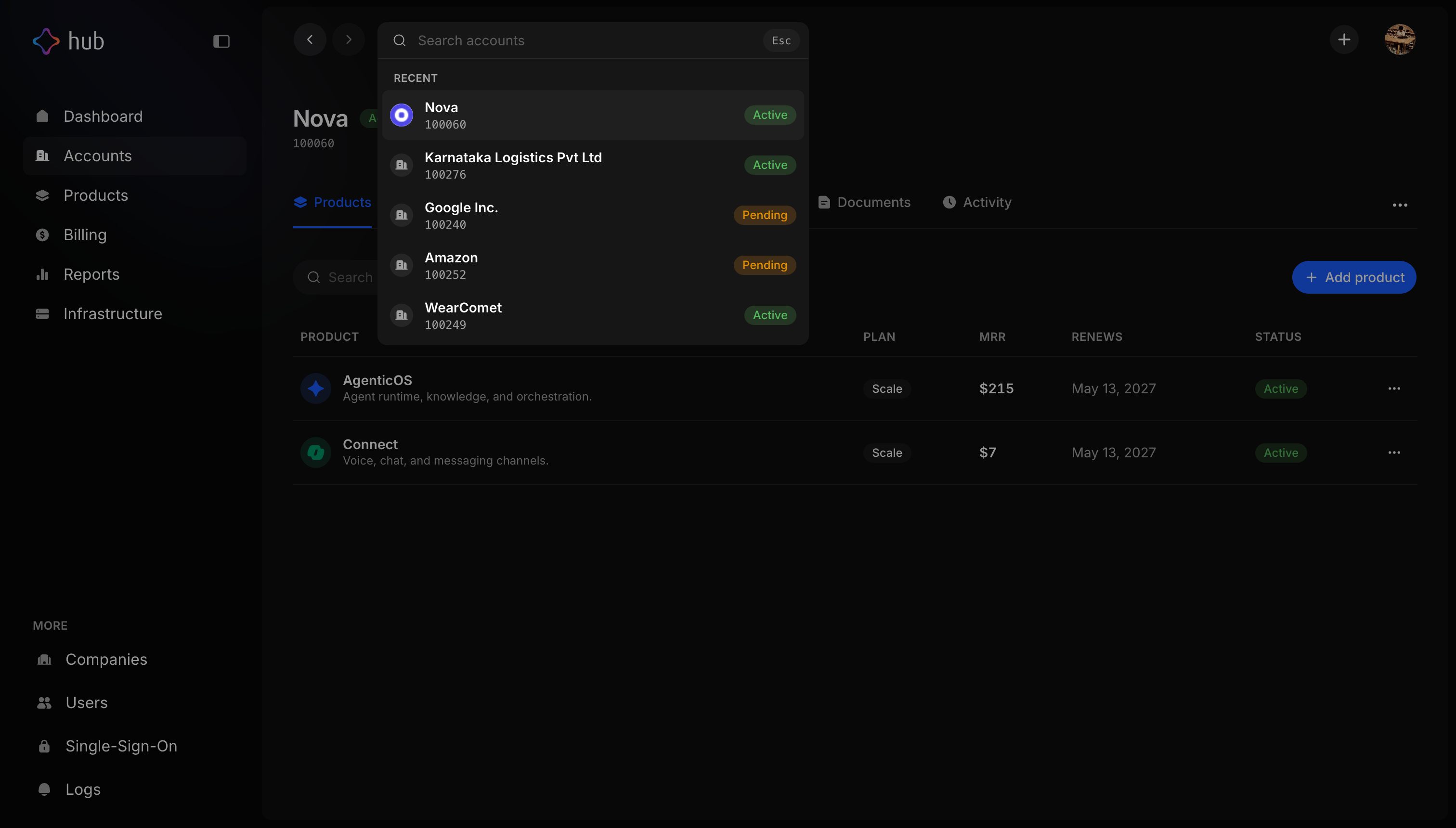Click Karnataka Logistics building icon

point(402,166)
